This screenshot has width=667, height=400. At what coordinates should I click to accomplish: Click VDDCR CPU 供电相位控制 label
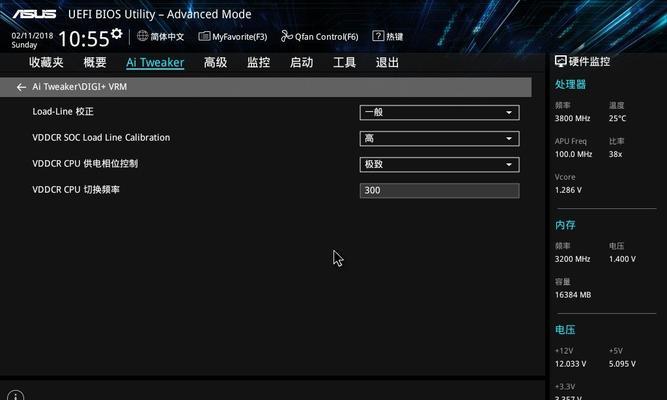85,163
